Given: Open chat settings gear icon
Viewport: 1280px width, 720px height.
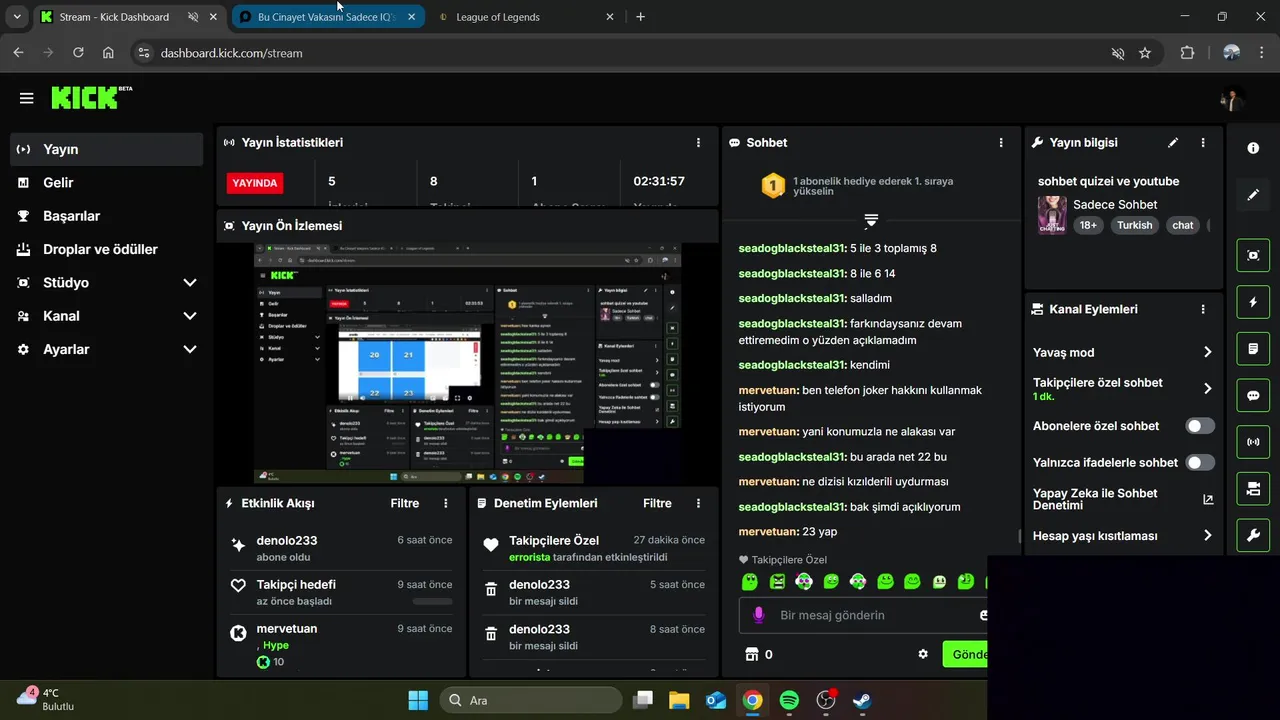Looking at the screenshot, I should point(923,654).
